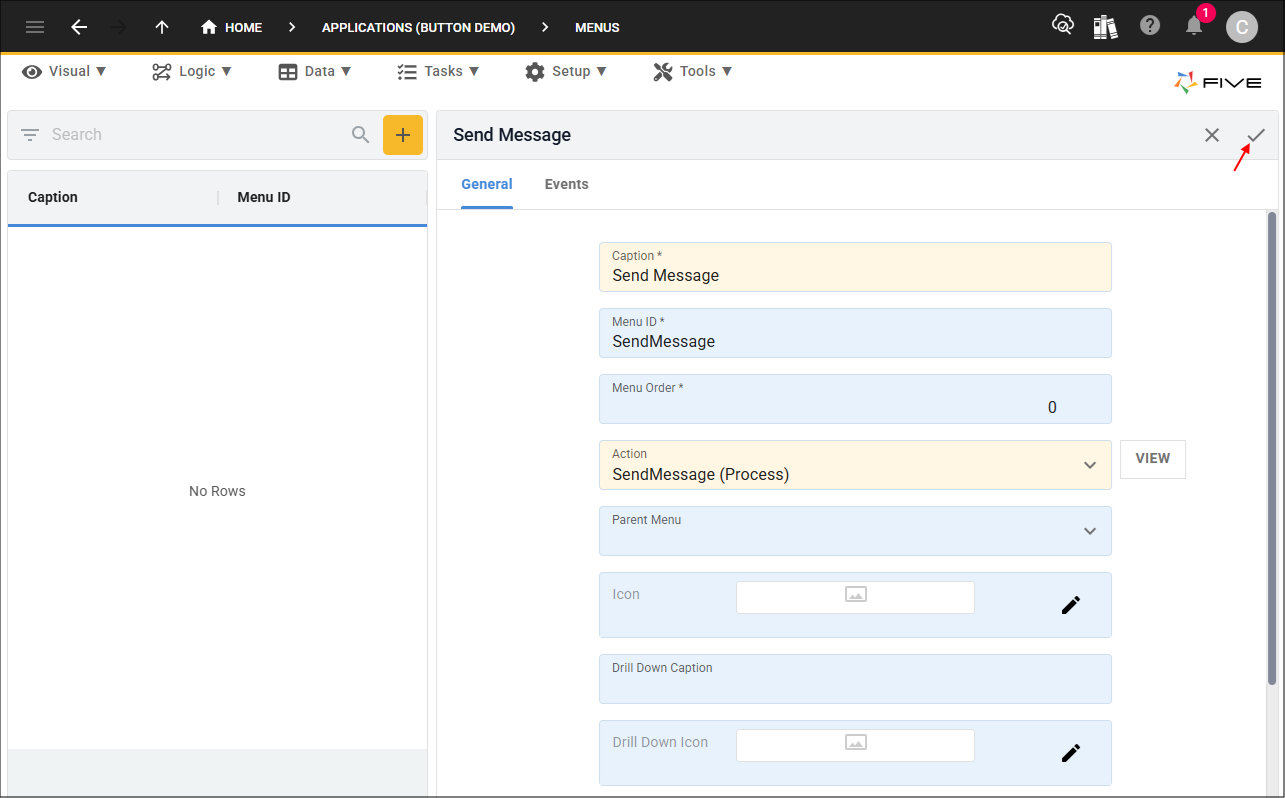Click the Drill Down Icon image placeholder
Screen dimensions: 1285x798
click(855, 745)
